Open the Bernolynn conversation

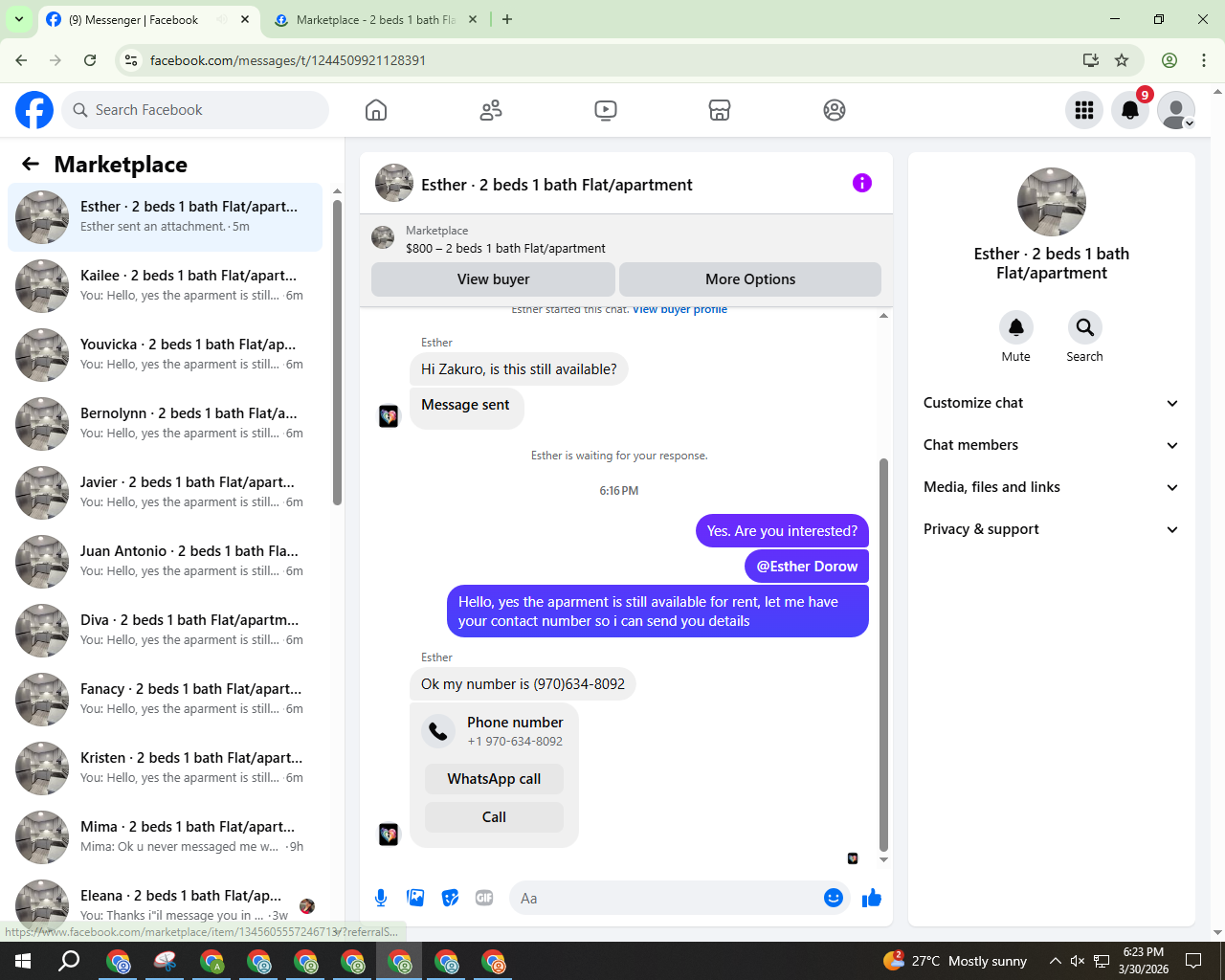point(166,423)
